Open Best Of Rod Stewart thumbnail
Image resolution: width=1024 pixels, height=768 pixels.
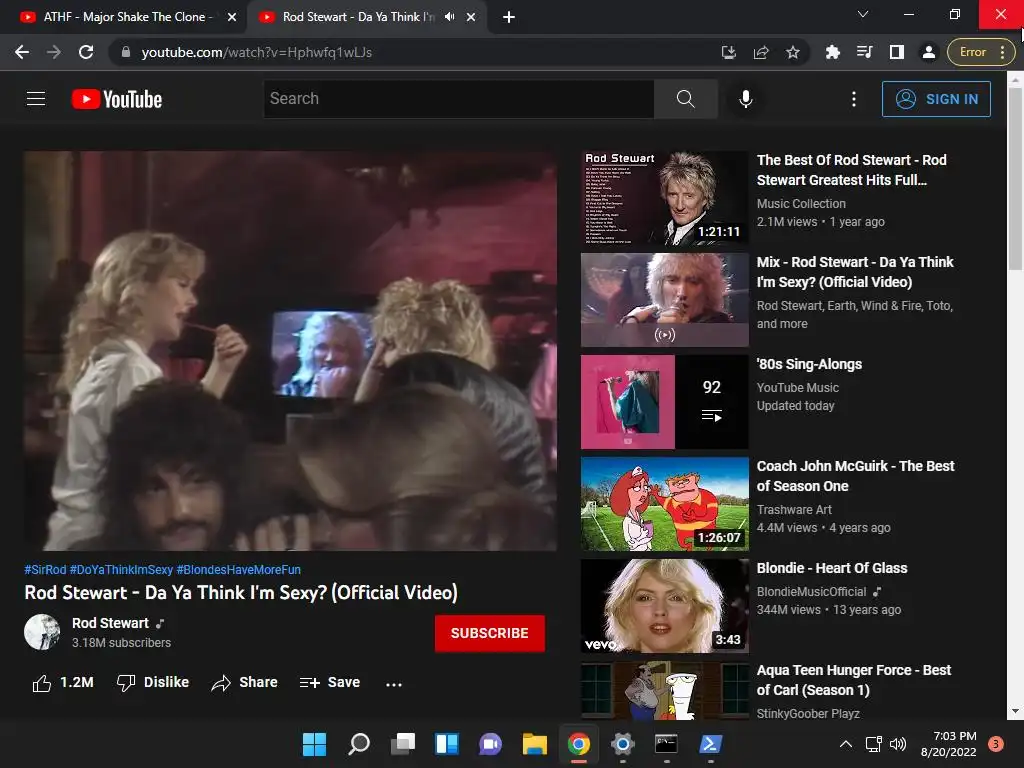664,198
